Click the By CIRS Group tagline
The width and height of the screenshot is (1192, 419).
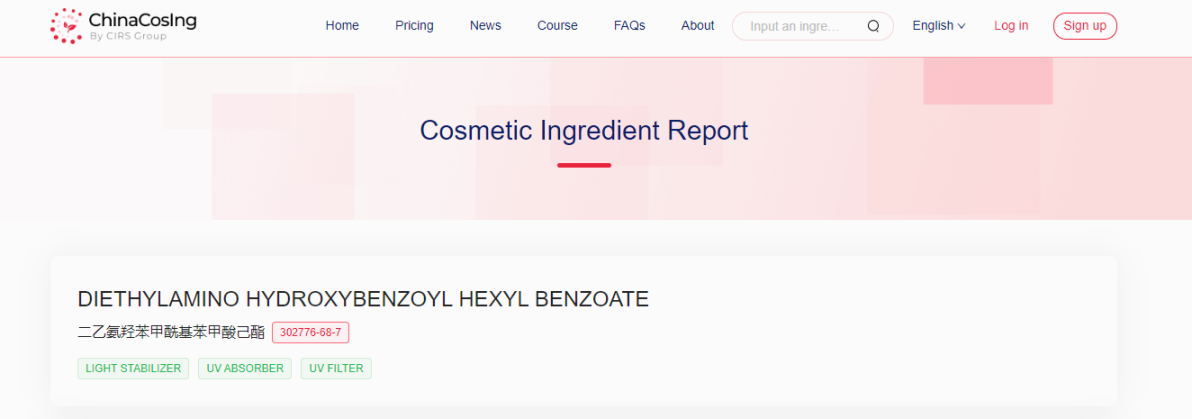128,37
